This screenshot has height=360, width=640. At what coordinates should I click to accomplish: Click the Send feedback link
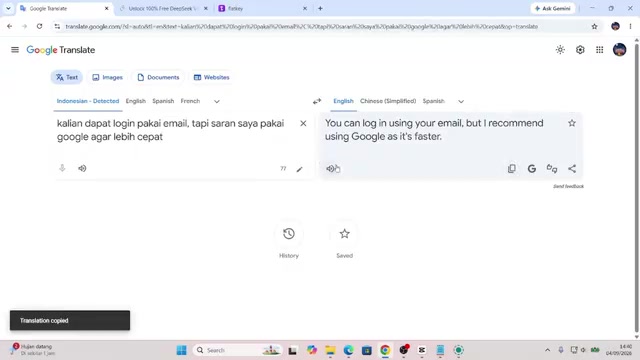568,186
